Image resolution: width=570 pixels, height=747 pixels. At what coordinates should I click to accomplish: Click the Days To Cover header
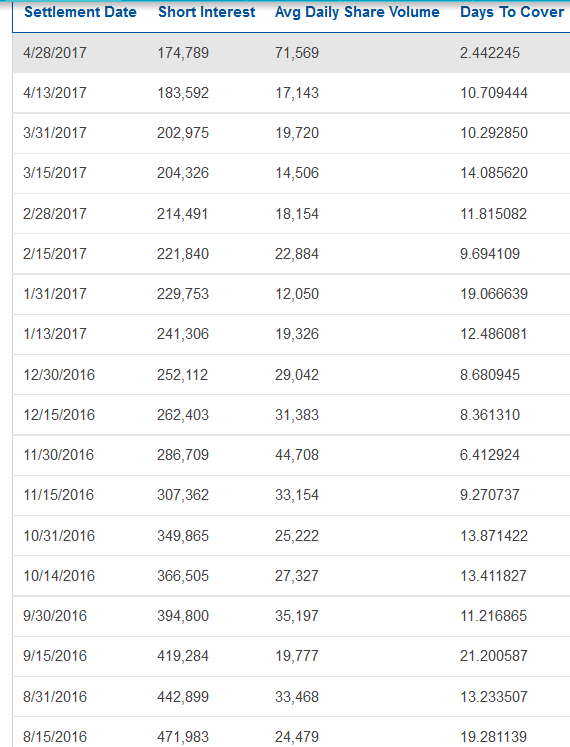[512, 12]
